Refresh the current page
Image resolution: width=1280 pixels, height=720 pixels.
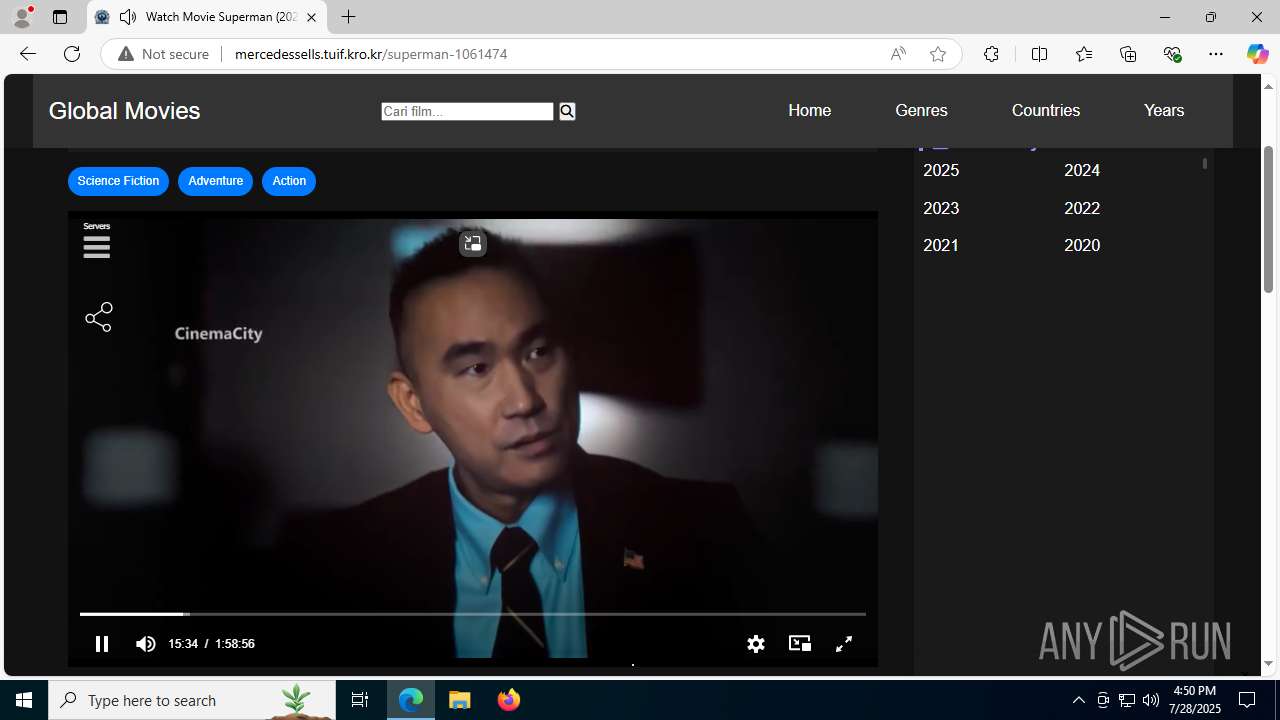72,54
